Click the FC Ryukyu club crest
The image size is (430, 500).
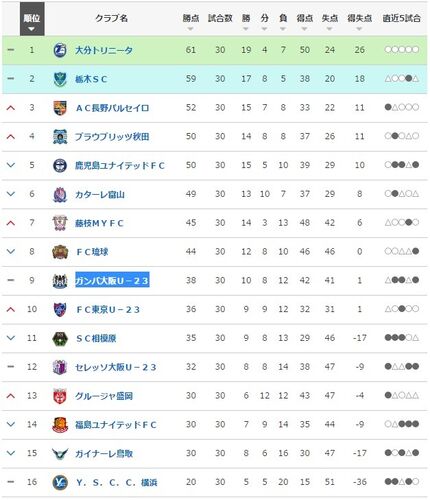pos(60,252)
